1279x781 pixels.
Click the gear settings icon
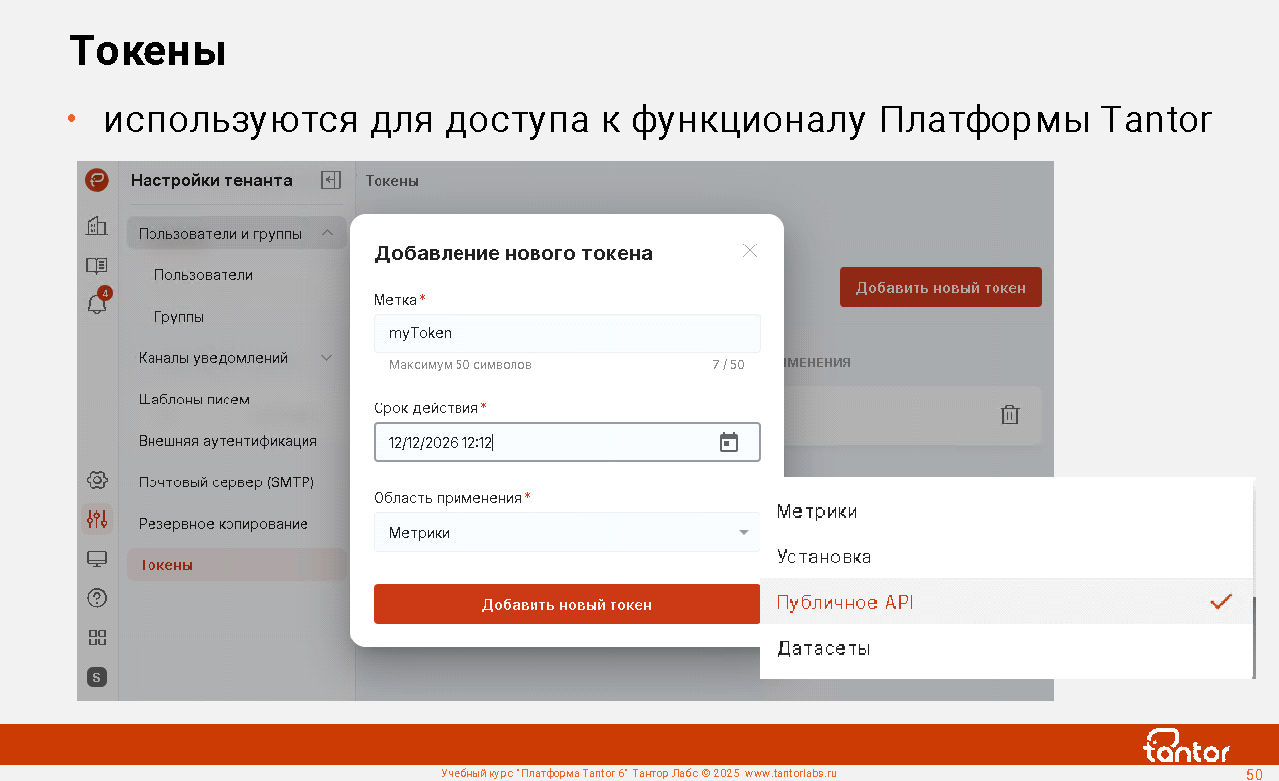(x=97, y=480)
